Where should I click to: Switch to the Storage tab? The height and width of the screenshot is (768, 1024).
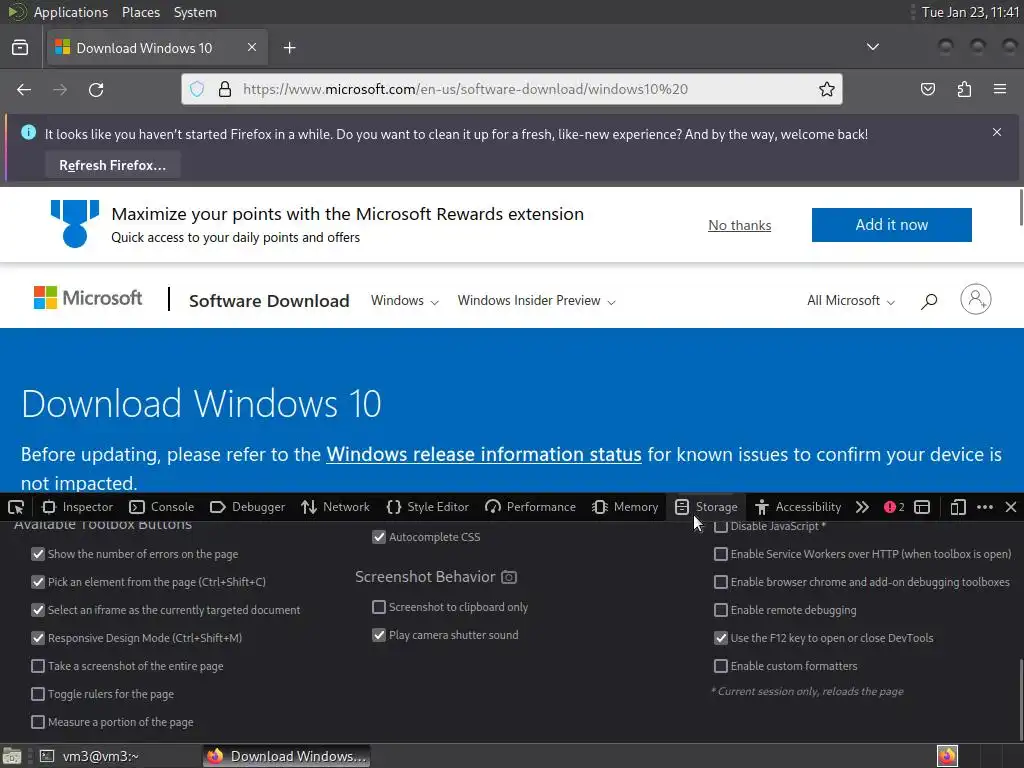click(707, 507)
